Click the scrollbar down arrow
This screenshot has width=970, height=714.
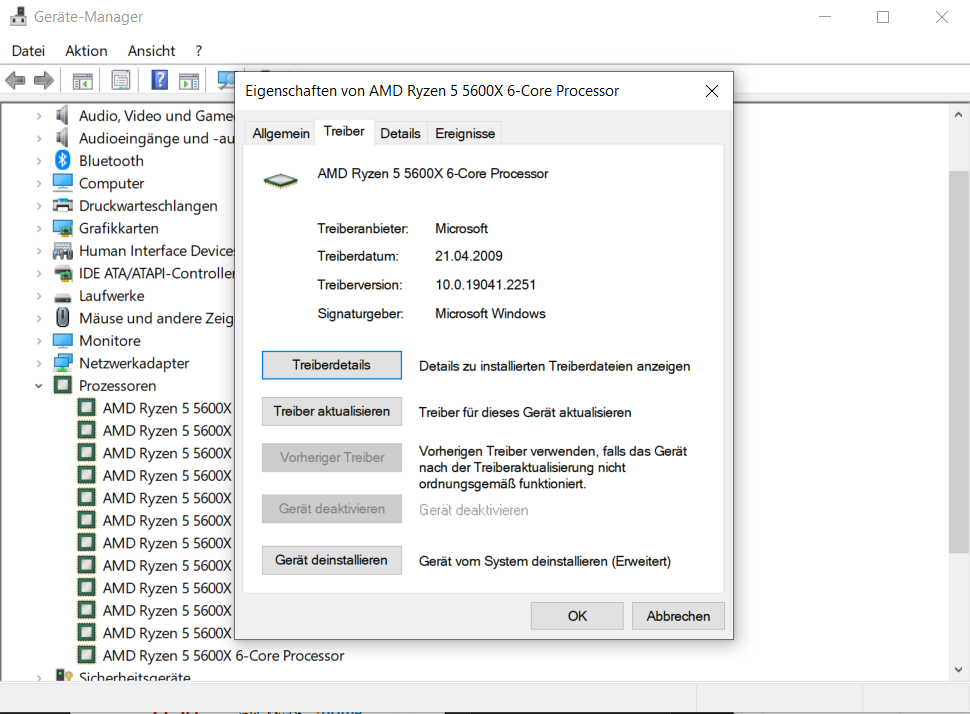[958, 669]
